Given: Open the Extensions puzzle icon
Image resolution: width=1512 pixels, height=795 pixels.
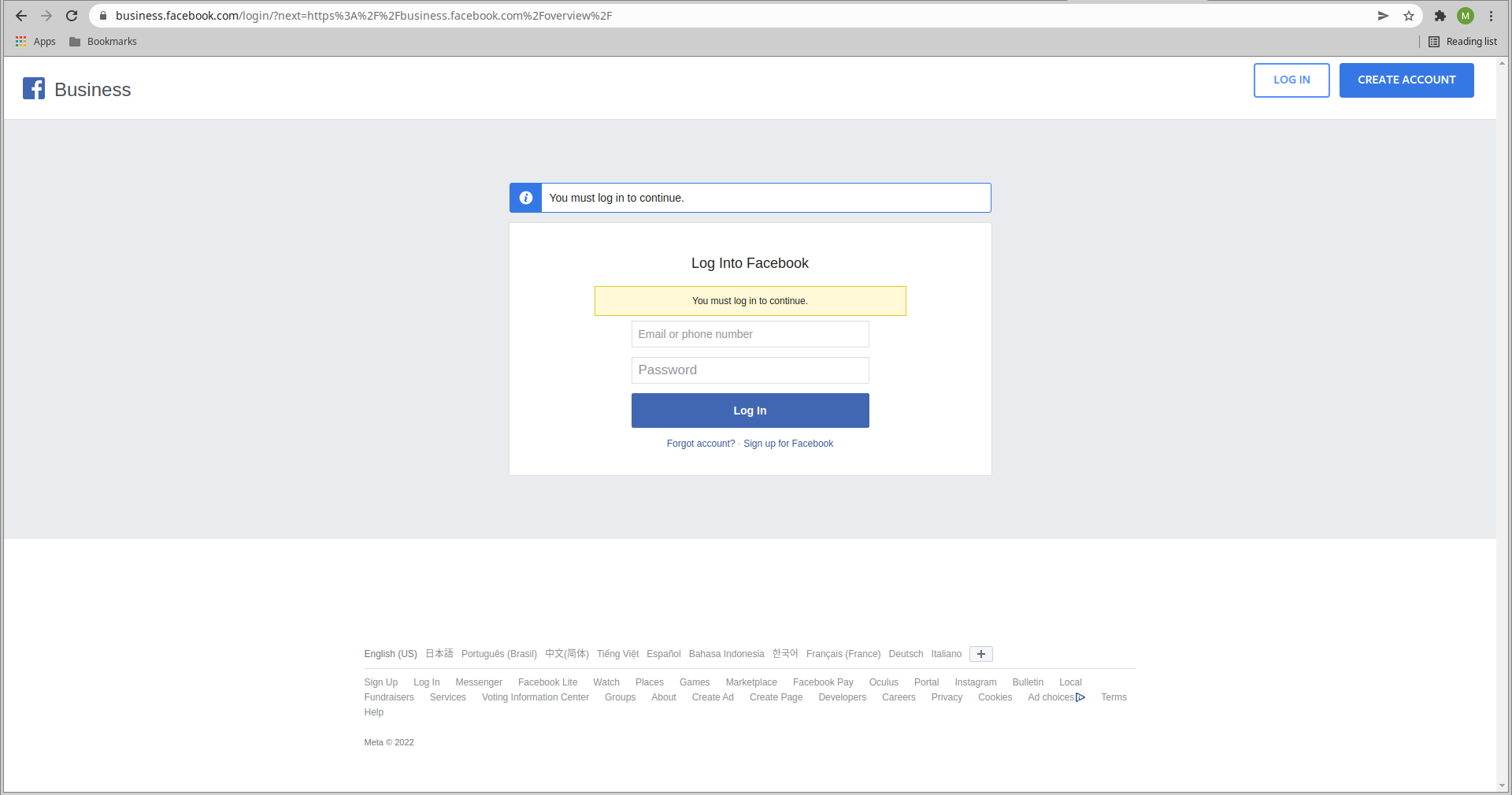Looking at the screenshot, I should (x=1440, y=16).
